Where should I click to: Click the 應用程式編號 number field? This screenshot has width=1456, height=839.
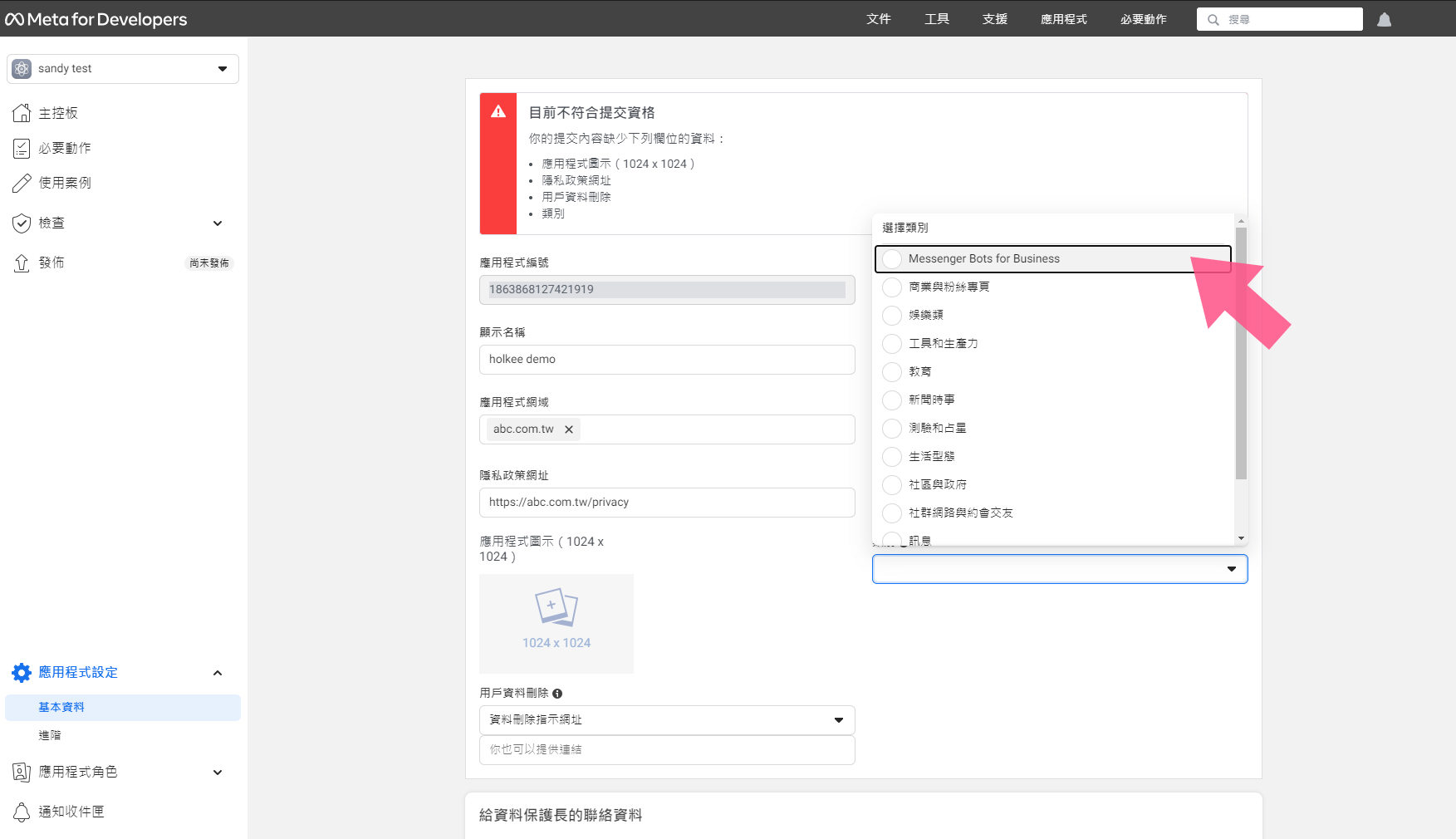click(x=667, y=290)
